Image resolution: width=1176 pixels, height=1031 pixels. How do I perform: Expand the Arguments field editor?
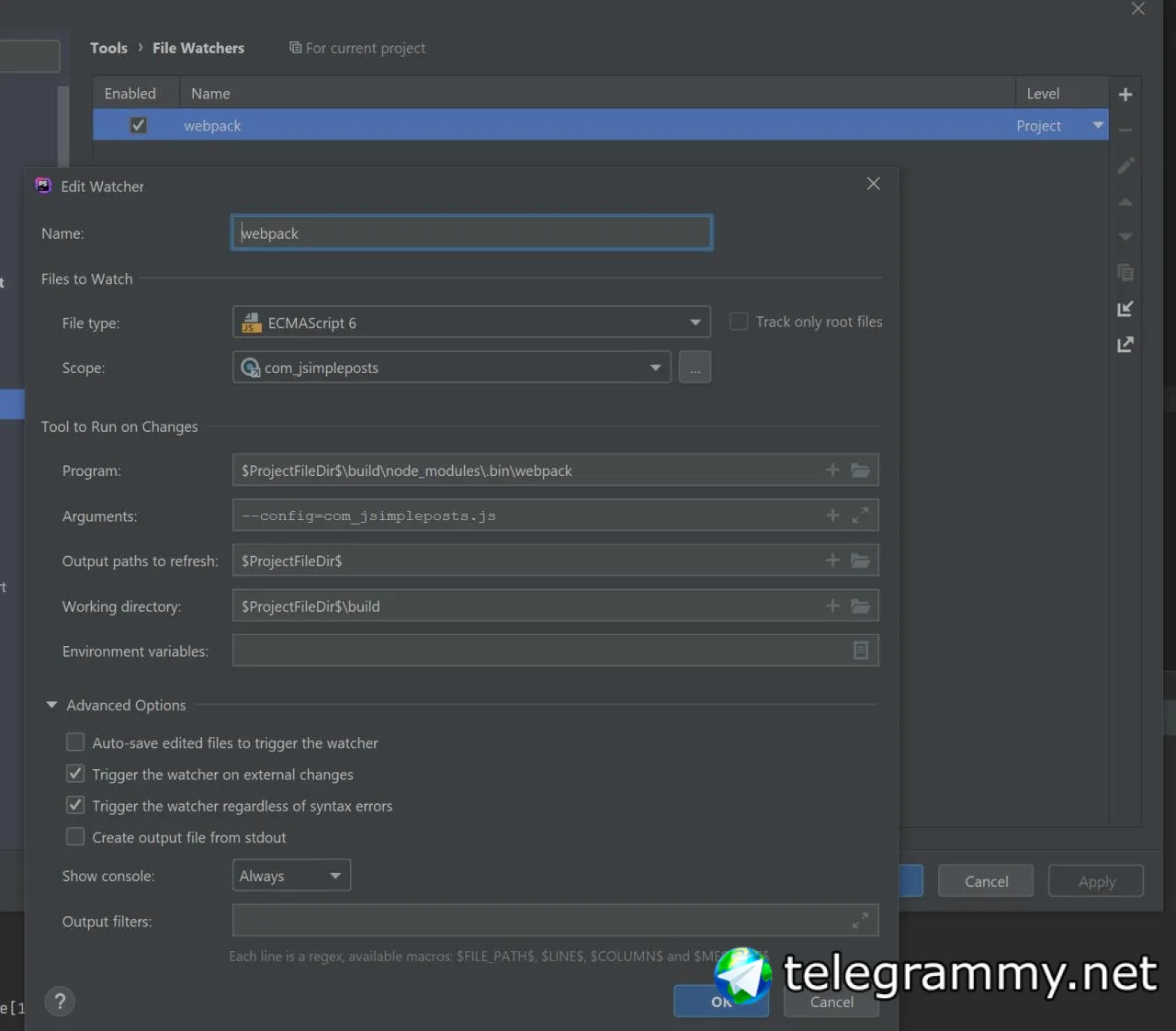coord(860,515)
